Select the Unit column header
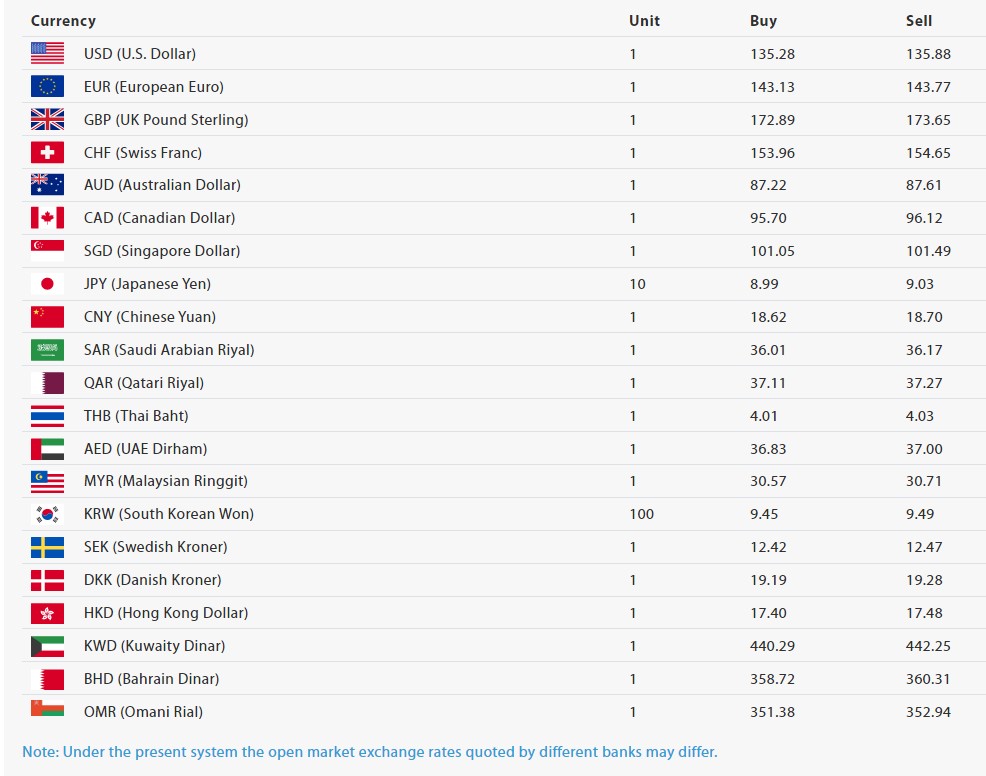Image resolution: width=986 pixels, height=776 pixels. [x=644, y=21]
